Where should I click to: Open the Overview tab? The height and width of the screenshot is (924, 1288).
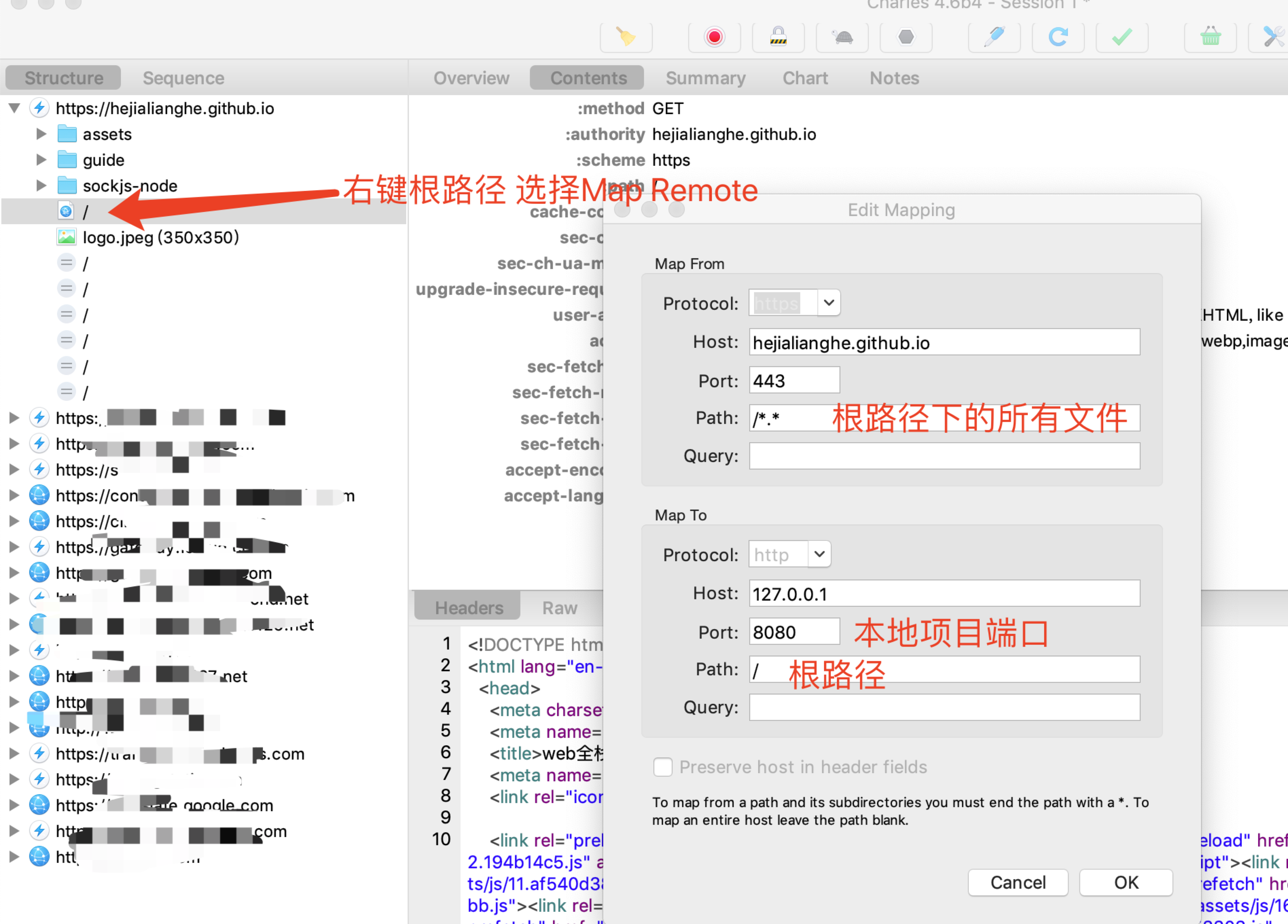pyautogui.click(x=471, y=78)
